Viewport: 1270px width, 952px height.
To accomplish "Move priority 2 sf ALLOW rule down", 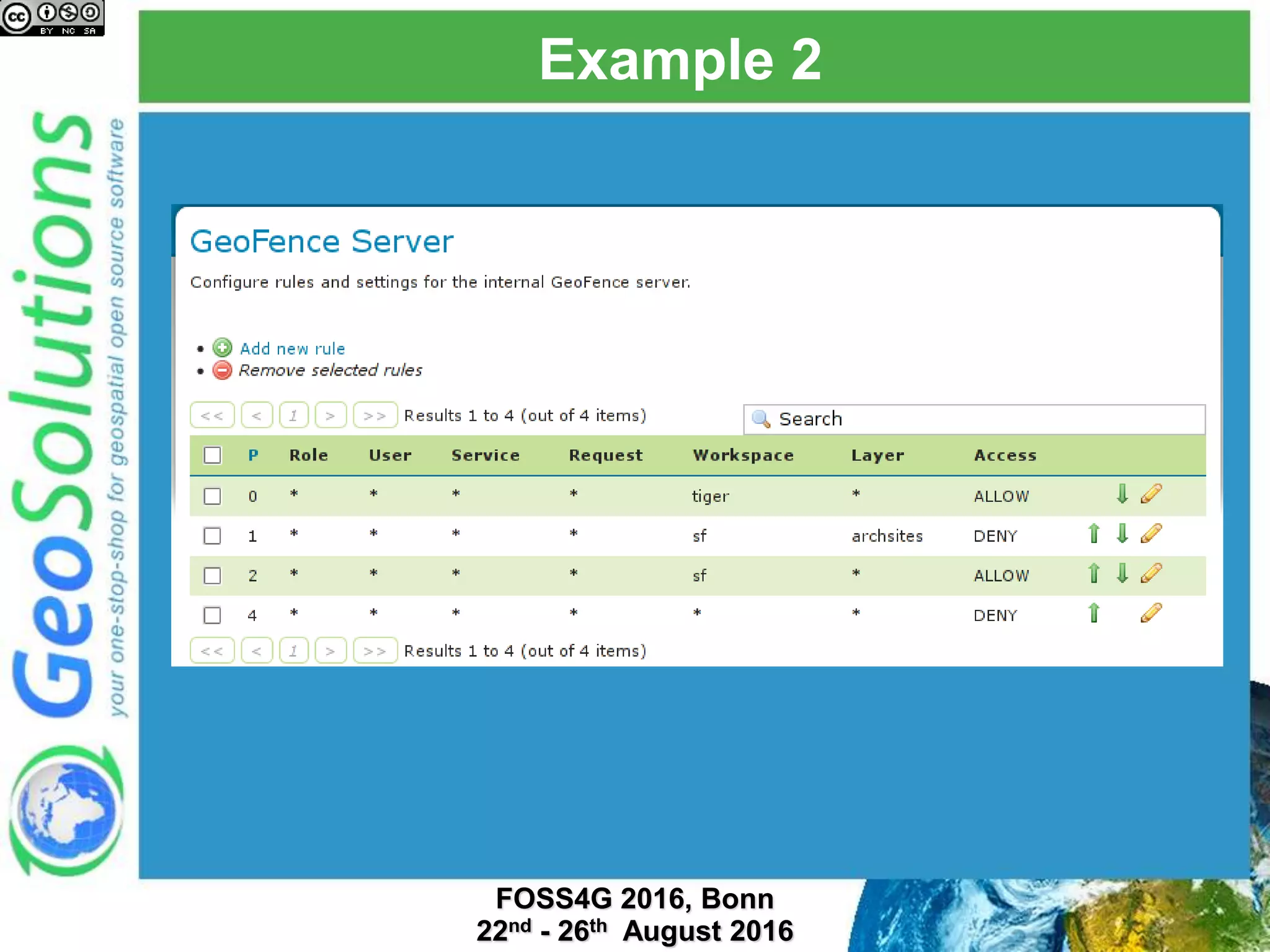I will click(1122, 573).
